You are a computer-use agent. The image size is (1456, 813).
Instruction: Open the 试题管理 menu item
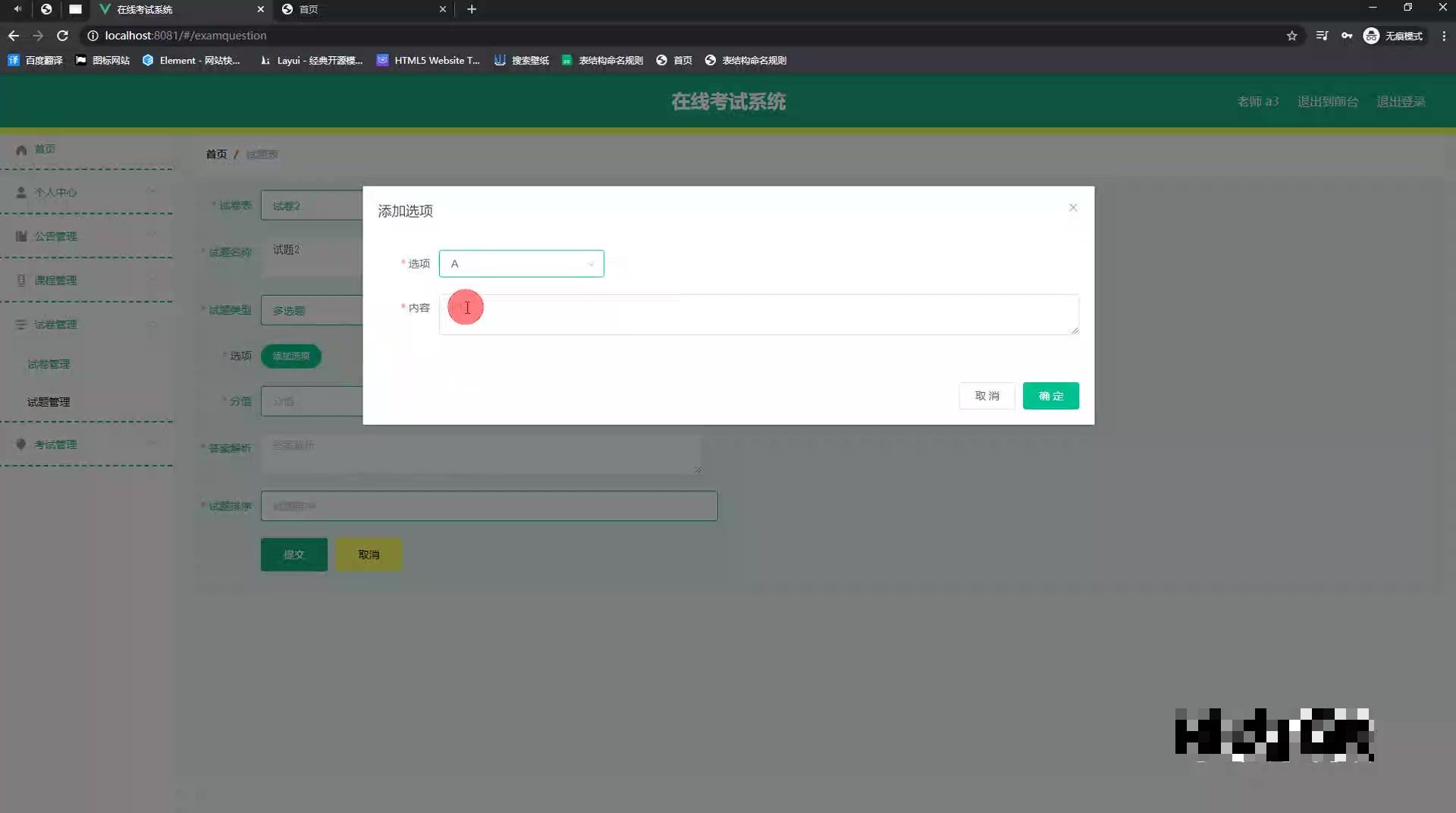point(48,401)
